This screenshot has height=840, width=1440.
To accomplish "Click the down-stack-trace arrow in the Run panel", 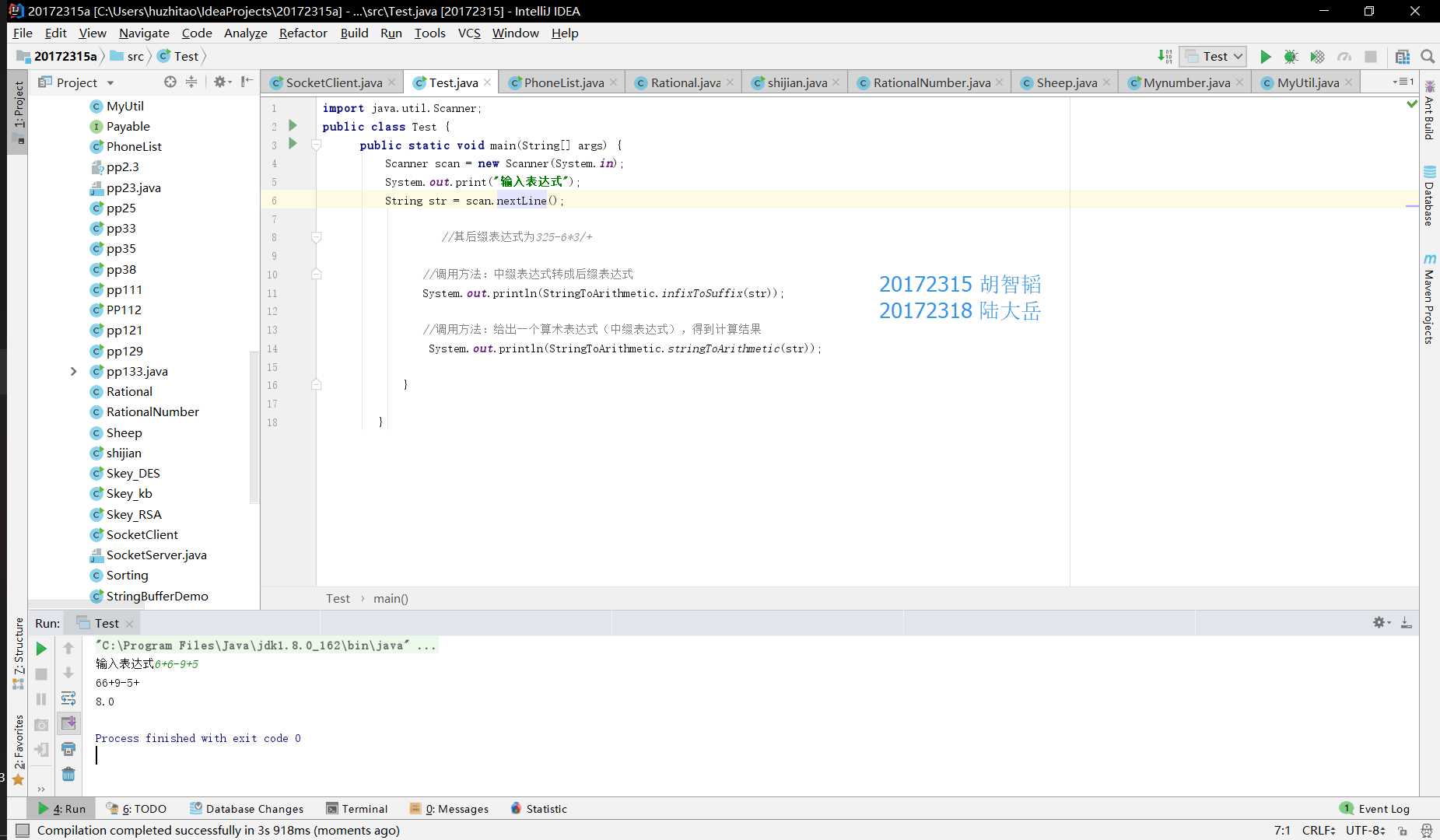I will (68, 673).
